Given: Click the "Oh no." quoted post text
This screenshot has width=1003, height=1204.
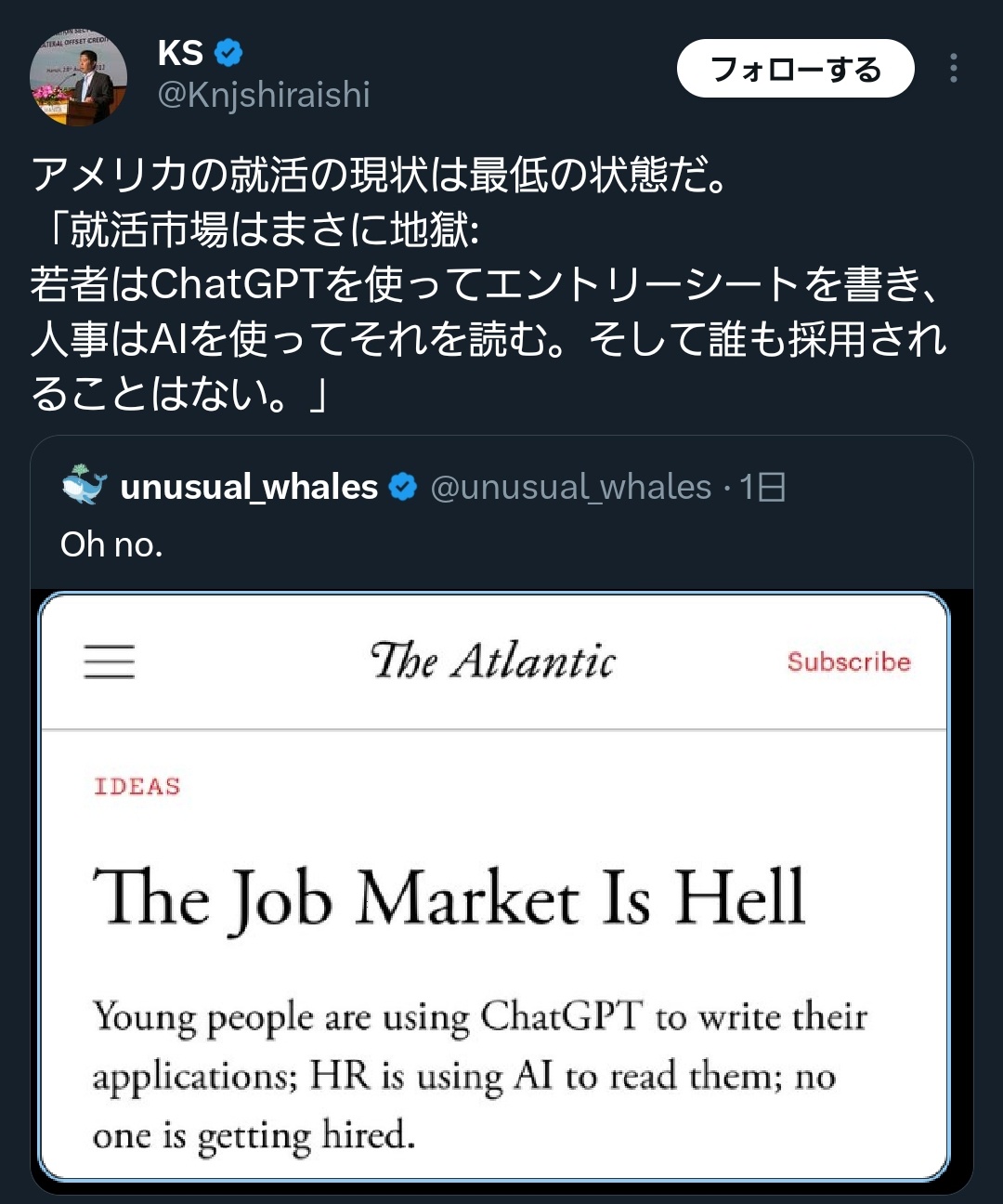Looking at the screenshot, I should 111,544.
